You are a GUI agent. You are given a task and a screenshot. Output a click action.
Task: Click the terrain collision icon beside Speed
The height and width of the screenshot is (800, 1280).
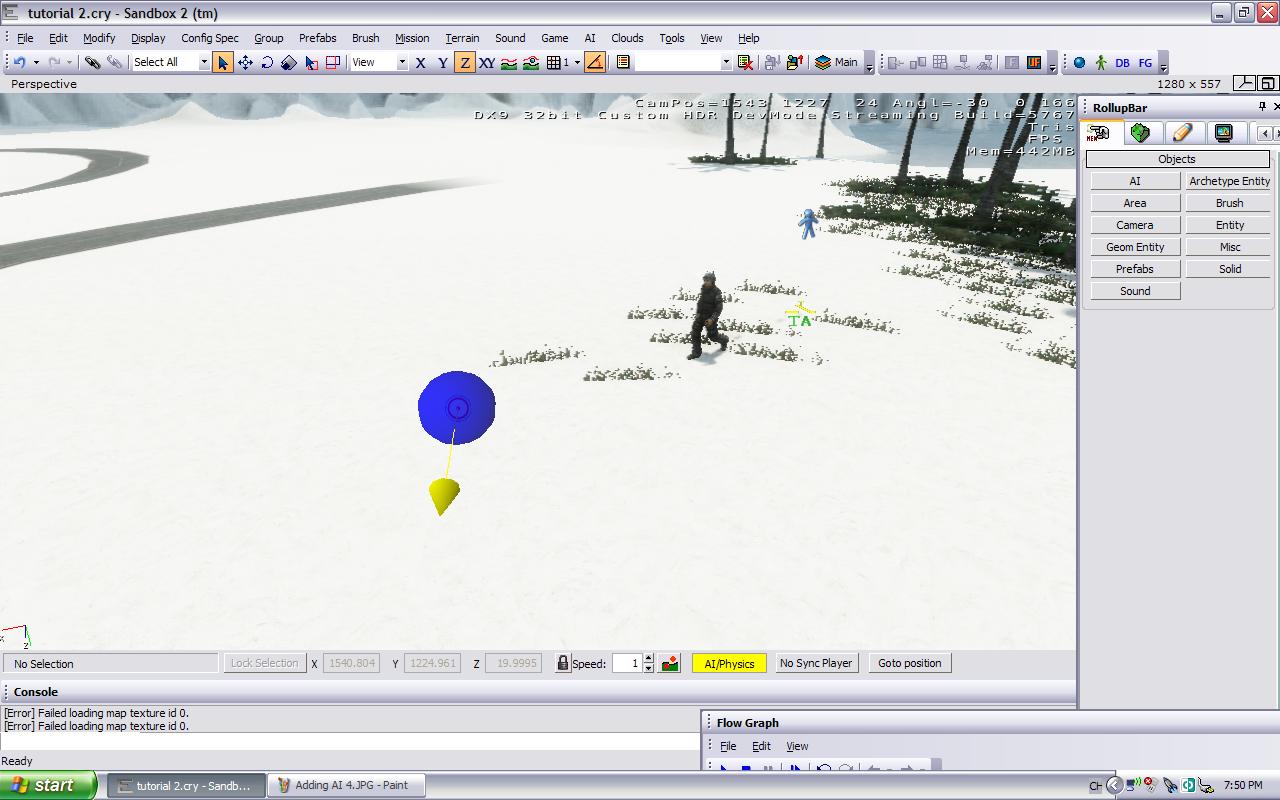point(670,663)
